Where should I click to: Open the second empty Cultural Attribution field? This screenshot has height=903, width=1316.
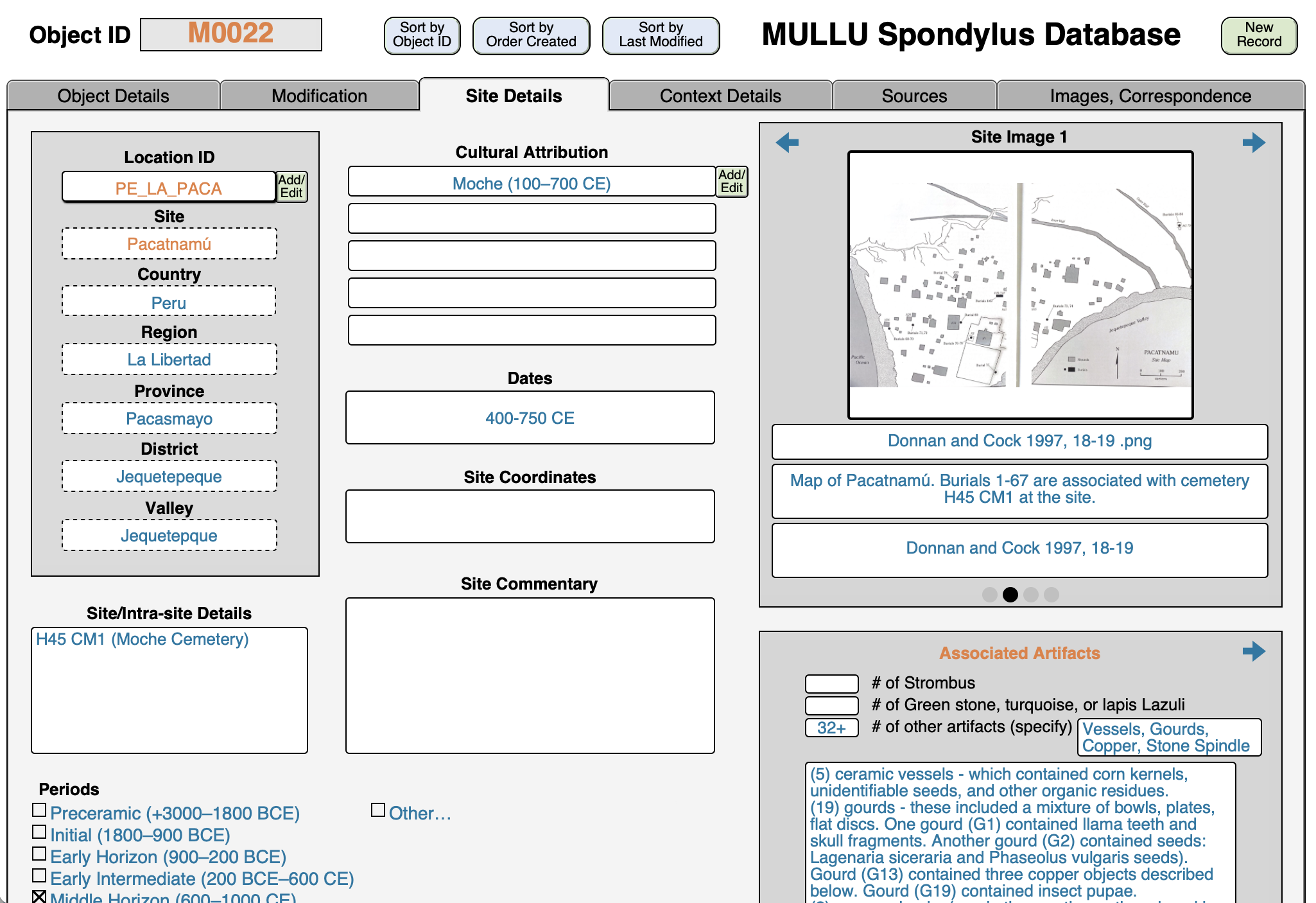coord(532,256)
